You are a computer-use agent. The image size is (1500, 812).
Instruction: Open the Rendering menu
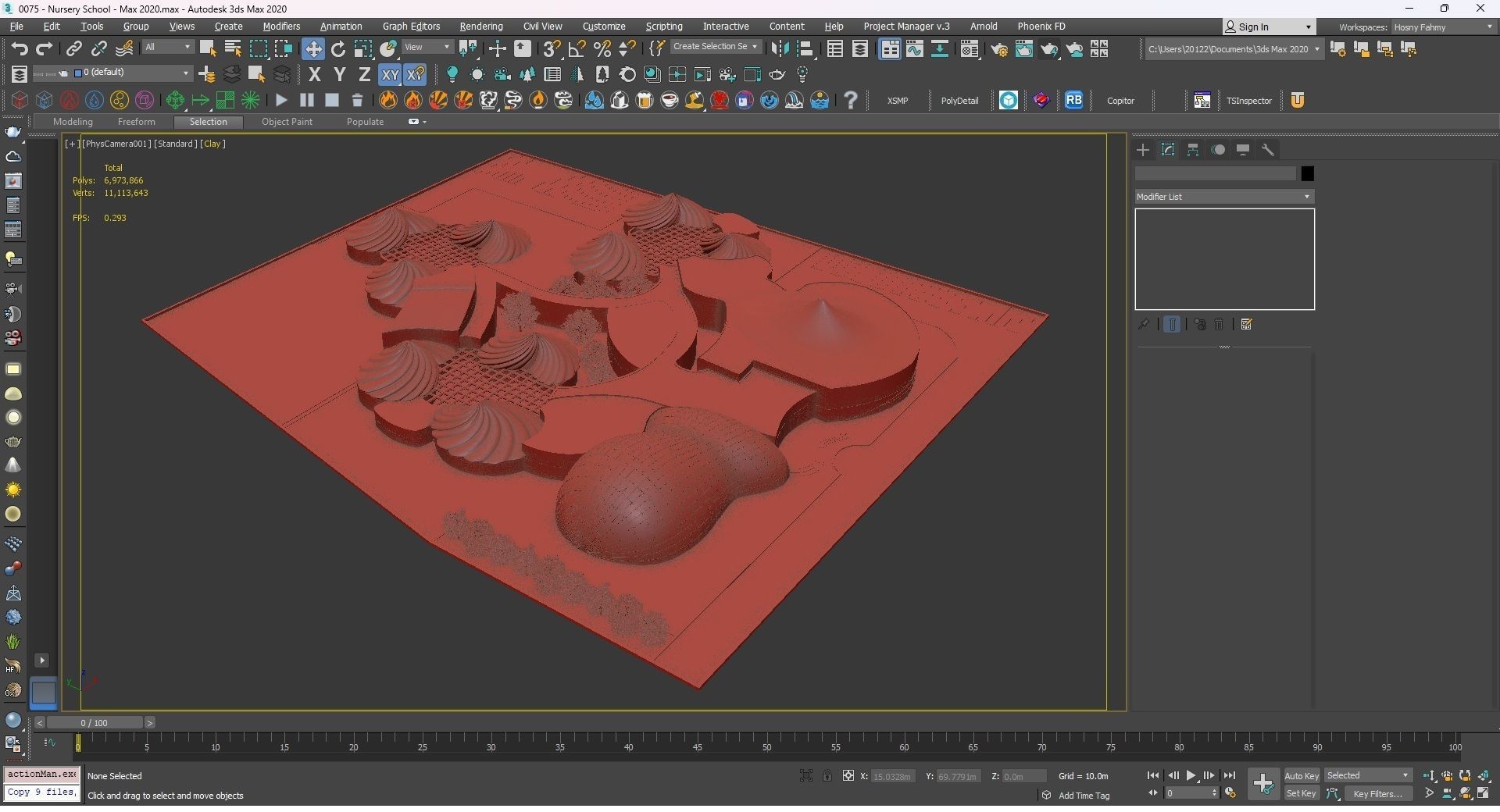tap(480, 27)
